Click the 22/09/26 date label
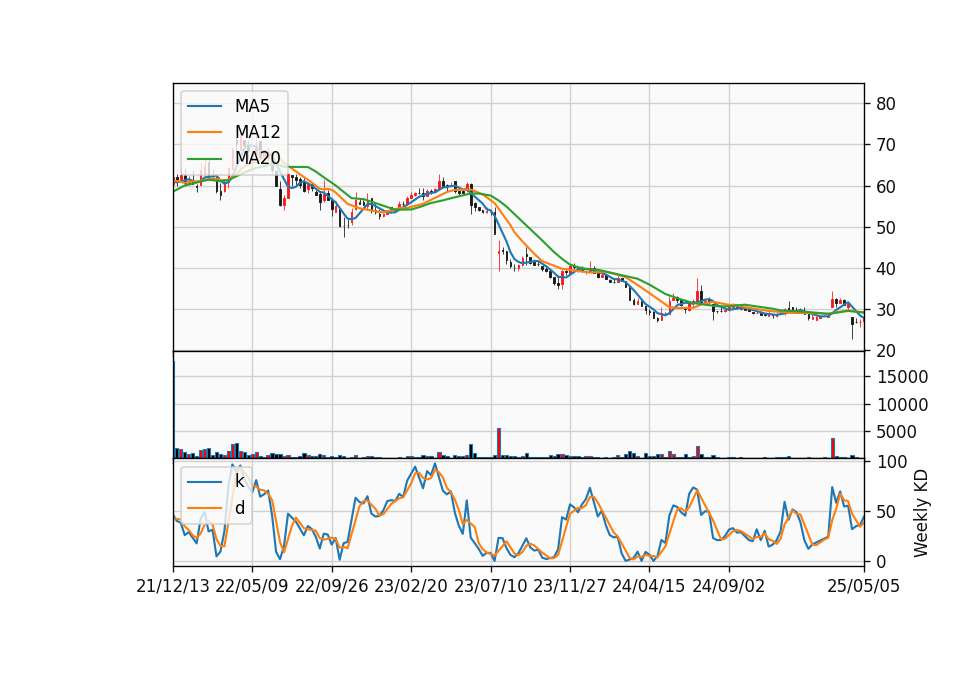Viewport: 960px width, 690px height. 332,586
